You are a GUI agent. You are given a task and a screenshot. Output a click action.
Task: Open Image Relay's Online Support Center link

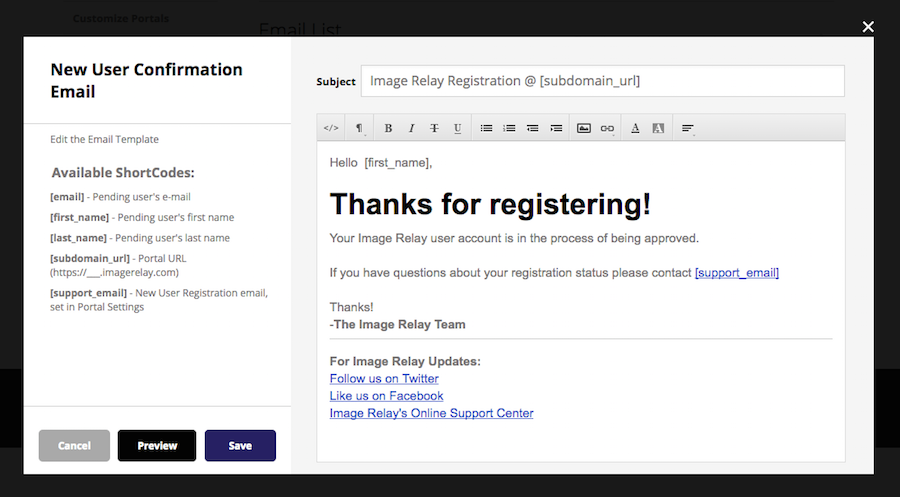[431, 413]
